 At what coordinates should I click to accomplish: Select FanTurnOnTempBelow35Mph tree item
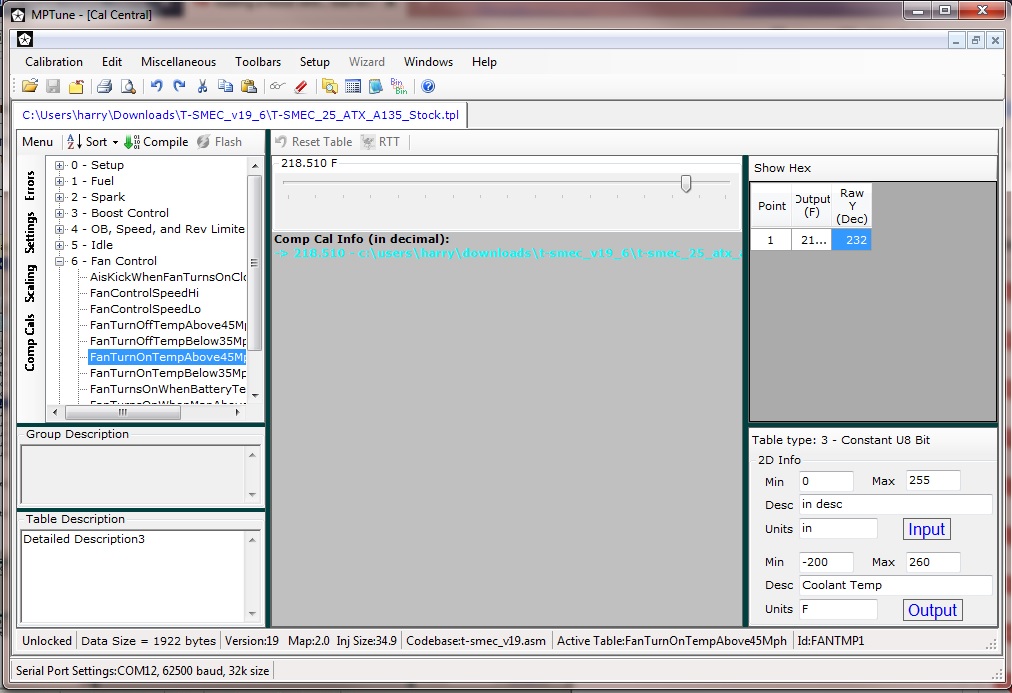pyautogui.click(x=168, y=373)
